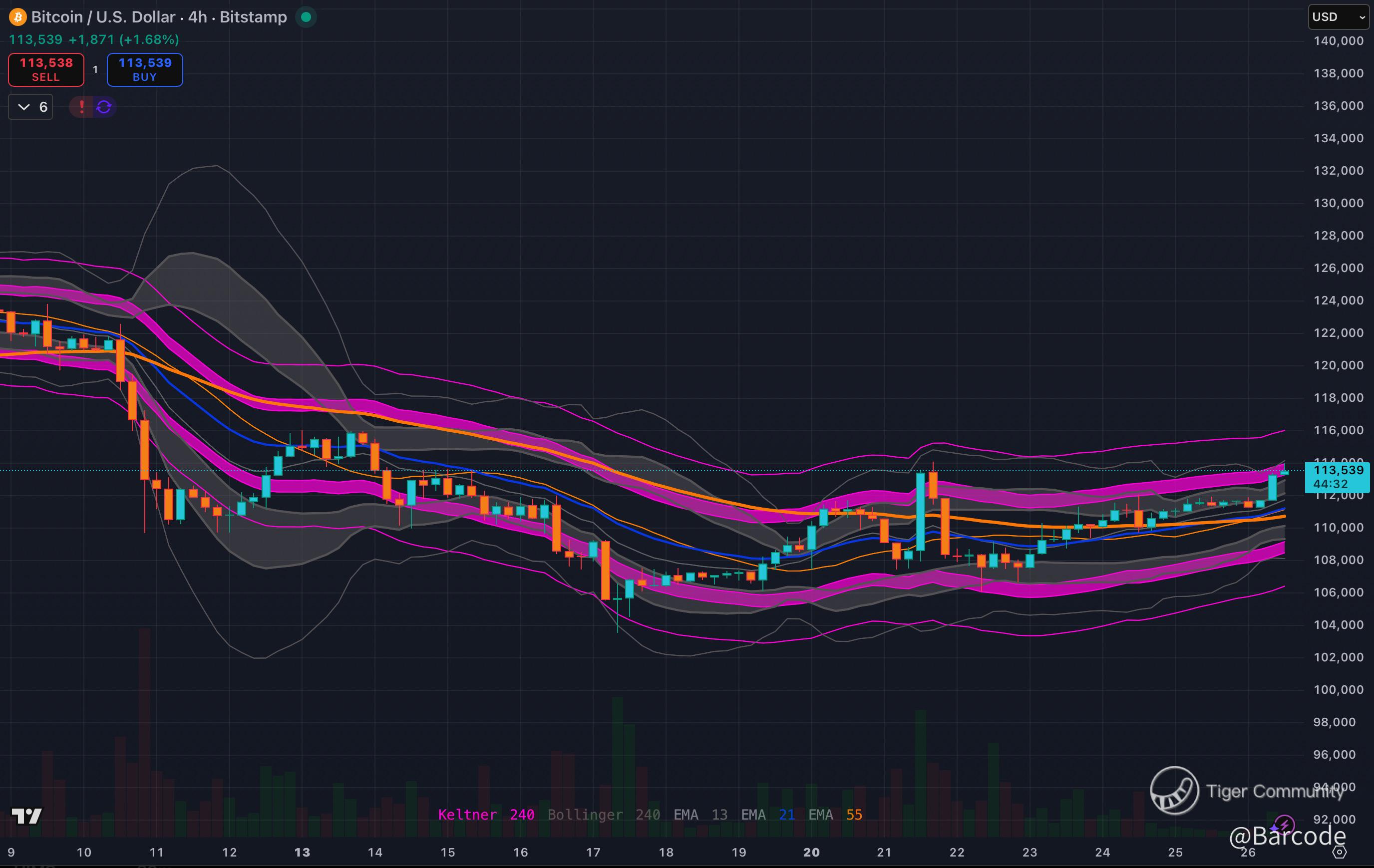This screenshot has height=868, width=1374.
Task: Click the Keltner 240 indicator label
Action: [x=486, y=815]
